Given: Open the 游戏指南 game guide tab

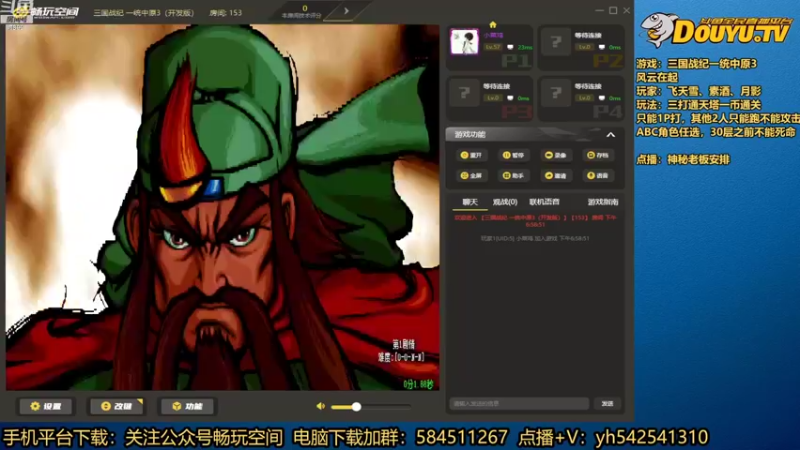Looking at the screenshot, I should [x=603, y=202].
